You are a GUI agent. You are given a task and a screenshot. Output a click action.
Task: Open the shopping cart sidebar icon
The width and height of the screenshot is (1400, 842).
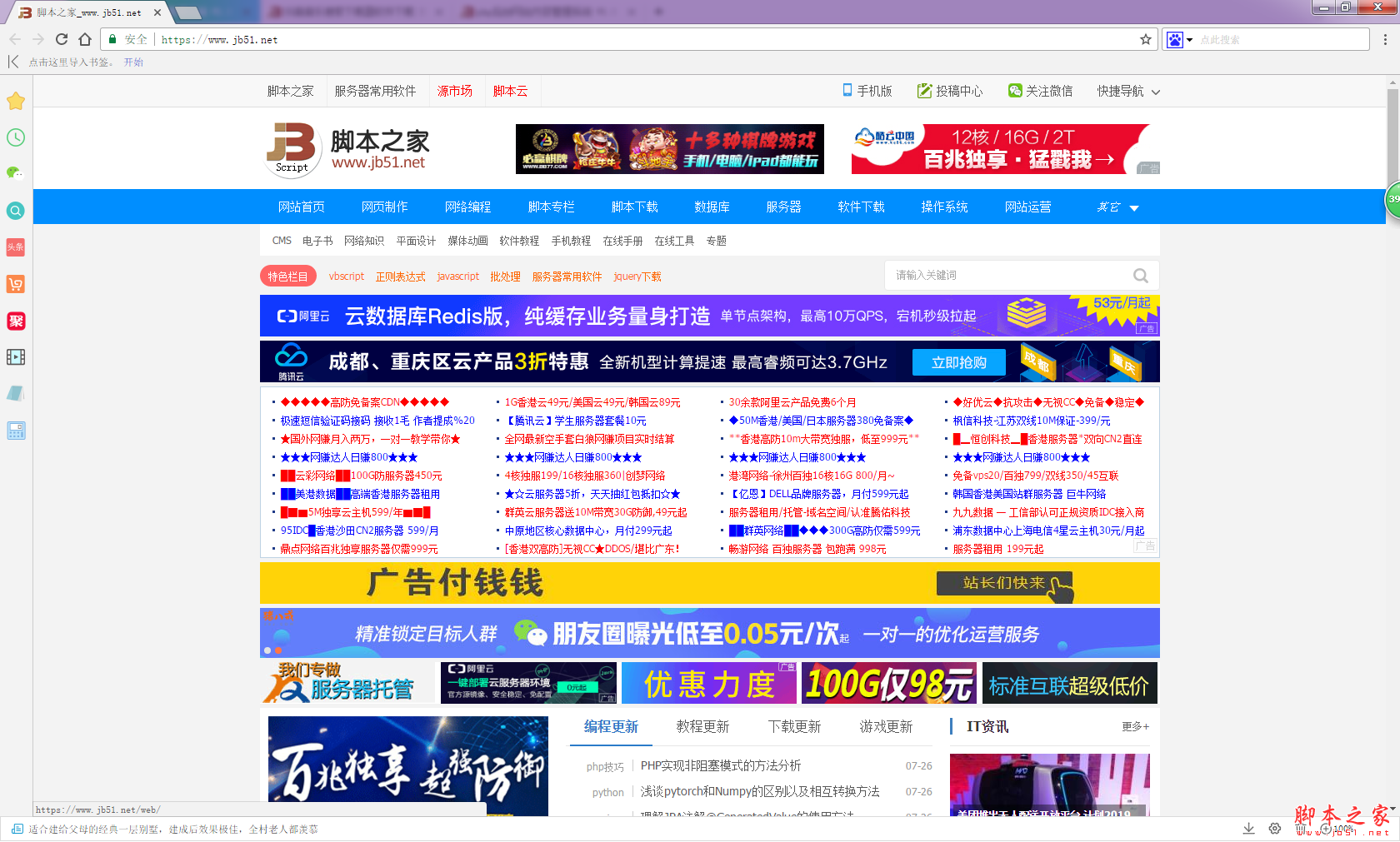(x=16, y=284)
